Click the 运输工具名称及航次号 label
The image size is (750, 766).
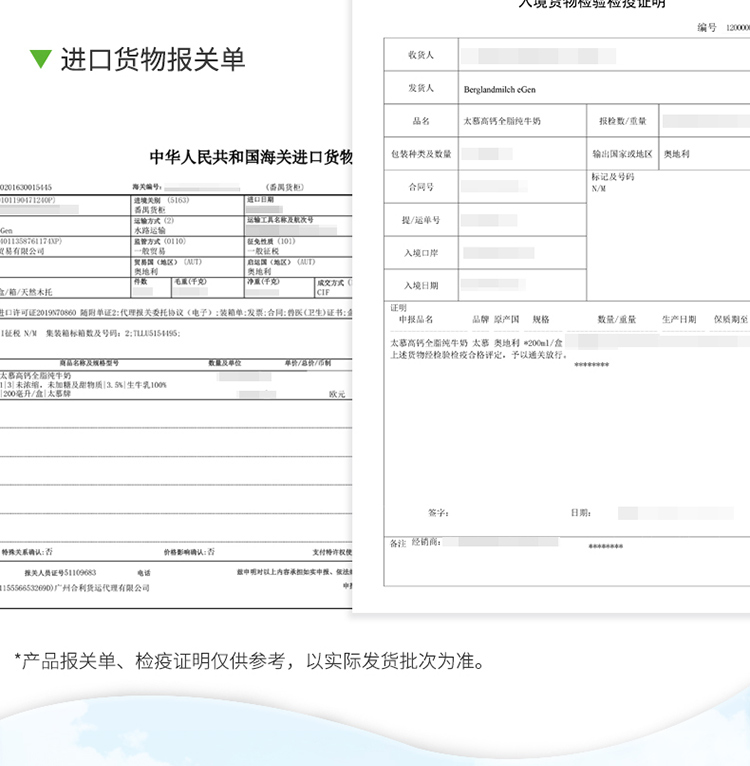pyautogui.click(x=280, y=220)
